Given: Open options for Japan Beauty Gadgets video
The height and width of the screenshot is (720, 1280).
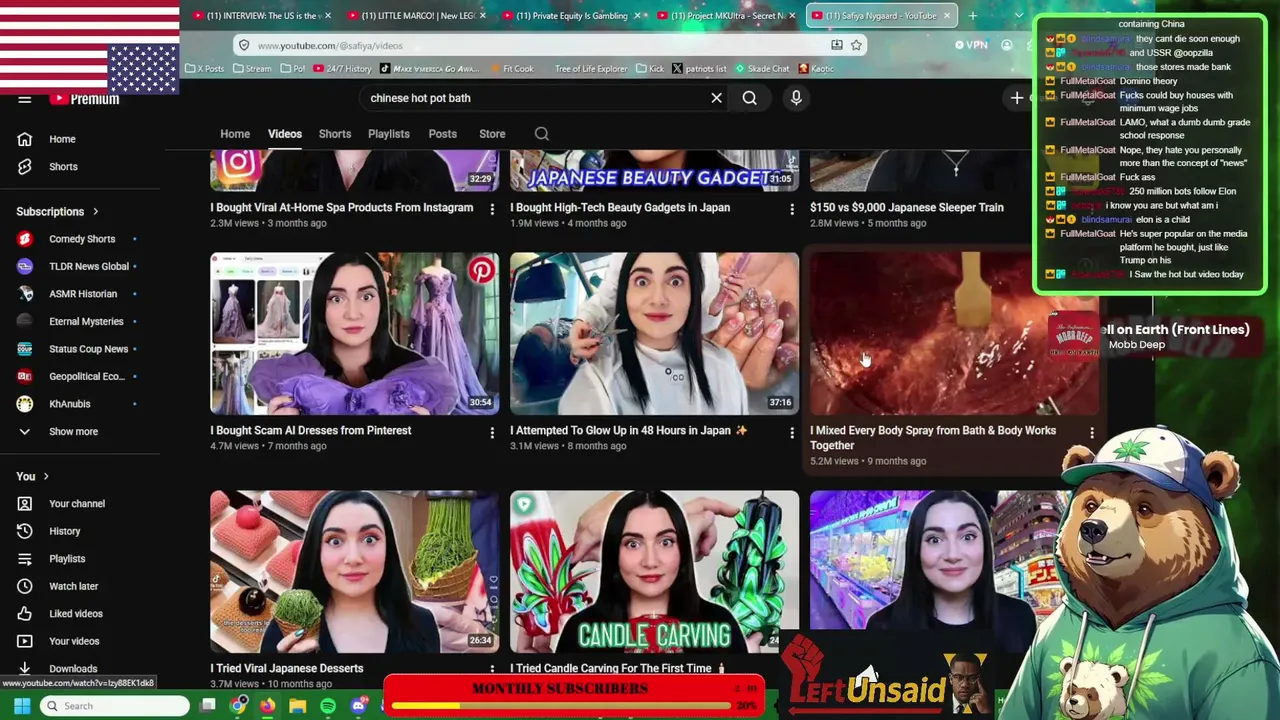Looking at the screenshot, I should pyautogui.click(x=791, y=209).
